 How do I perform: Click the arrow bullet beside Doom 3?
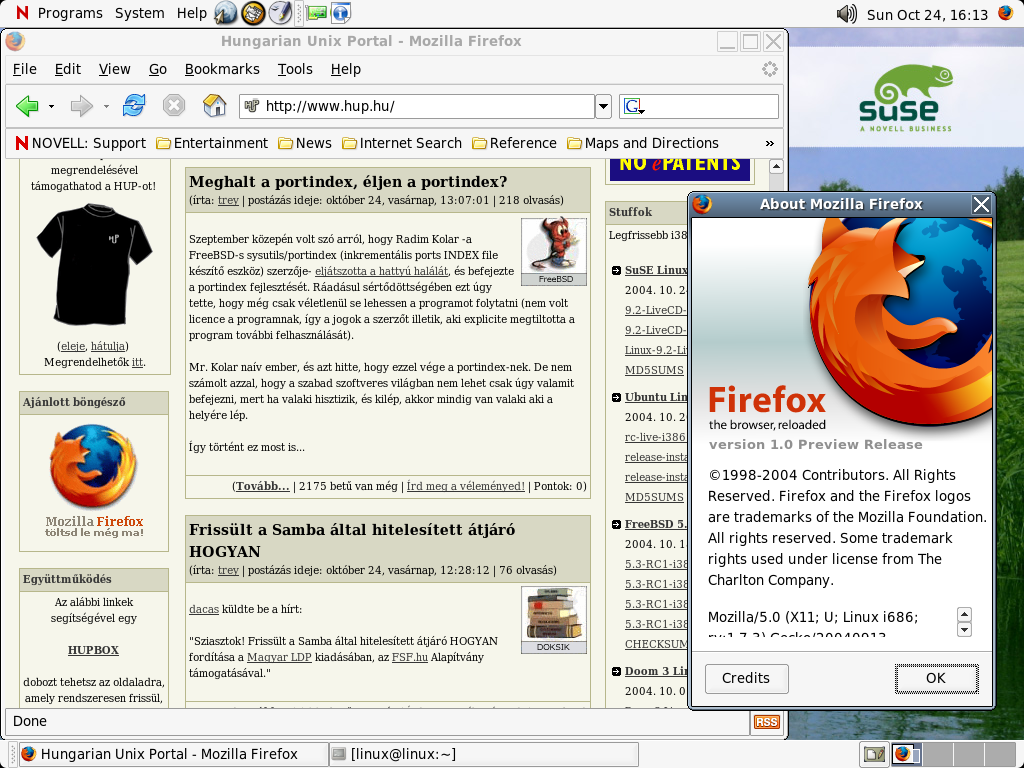coord(616,671)
